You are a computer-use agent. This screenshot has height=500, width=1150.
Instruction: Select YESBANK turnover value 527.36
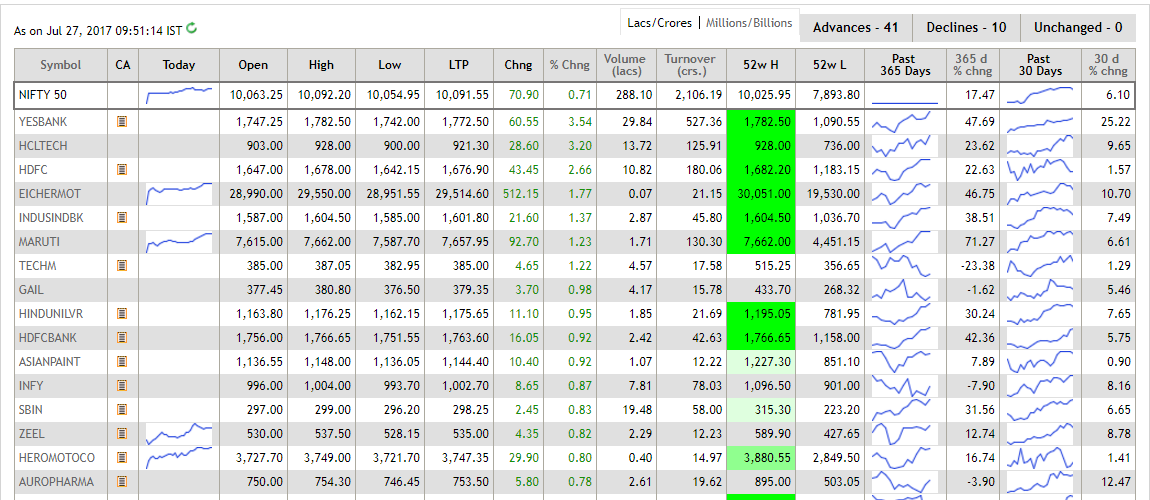click(706, 122)
